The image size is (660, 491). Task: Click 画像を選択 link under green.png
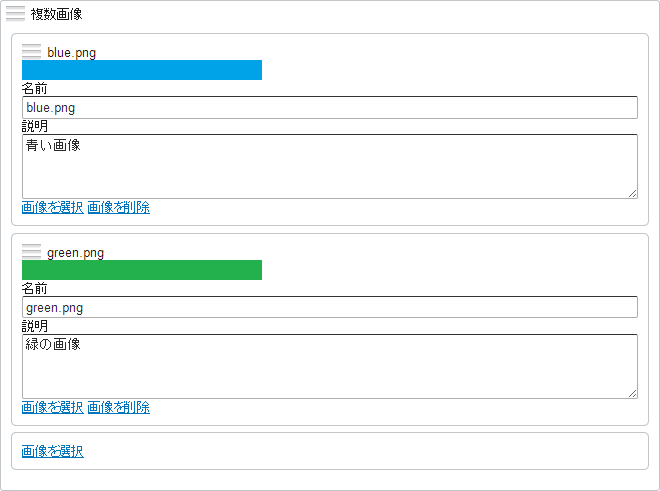53,407
